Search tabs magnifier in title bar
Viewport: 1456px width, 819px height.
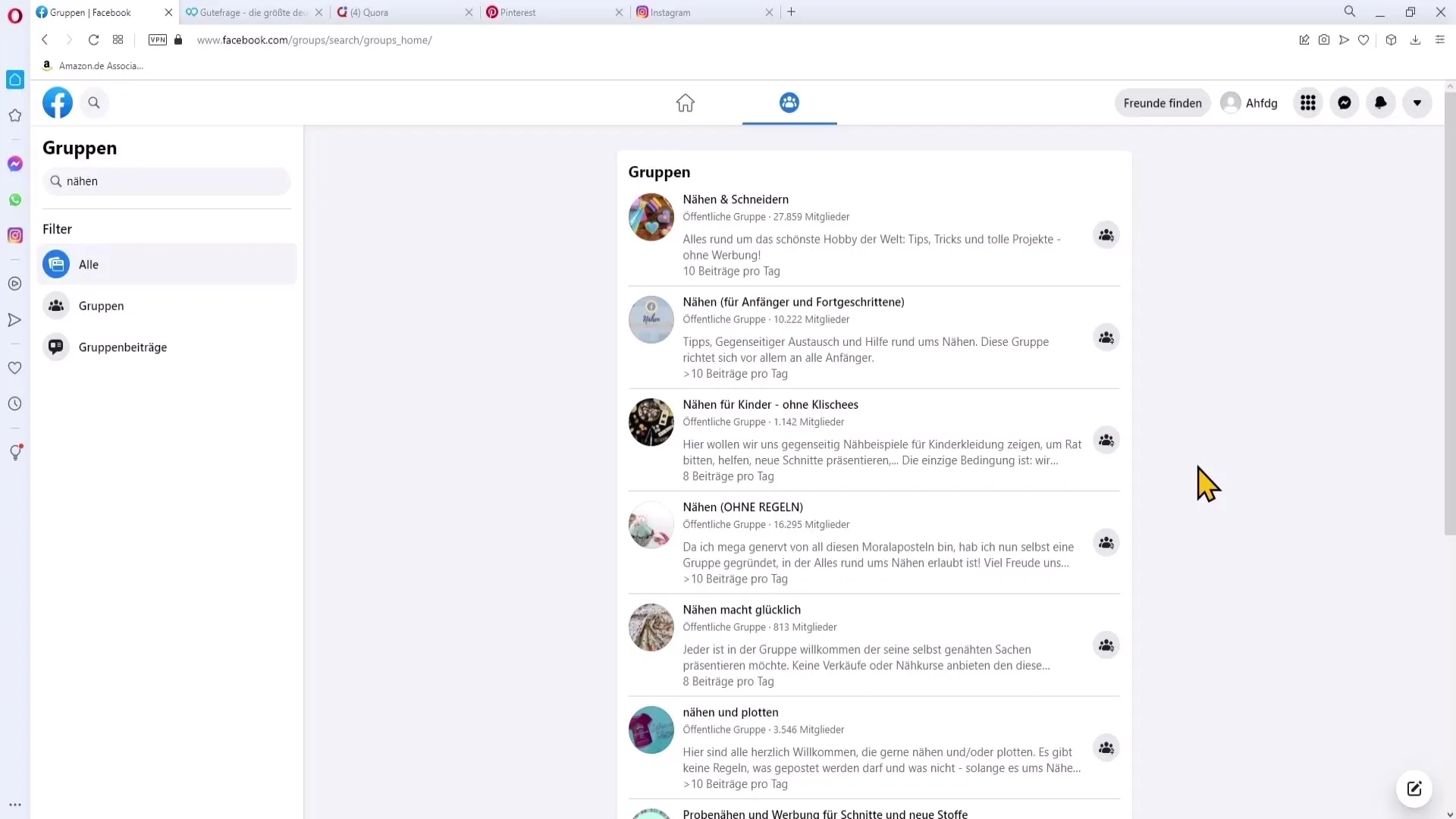pos(1350,11)
